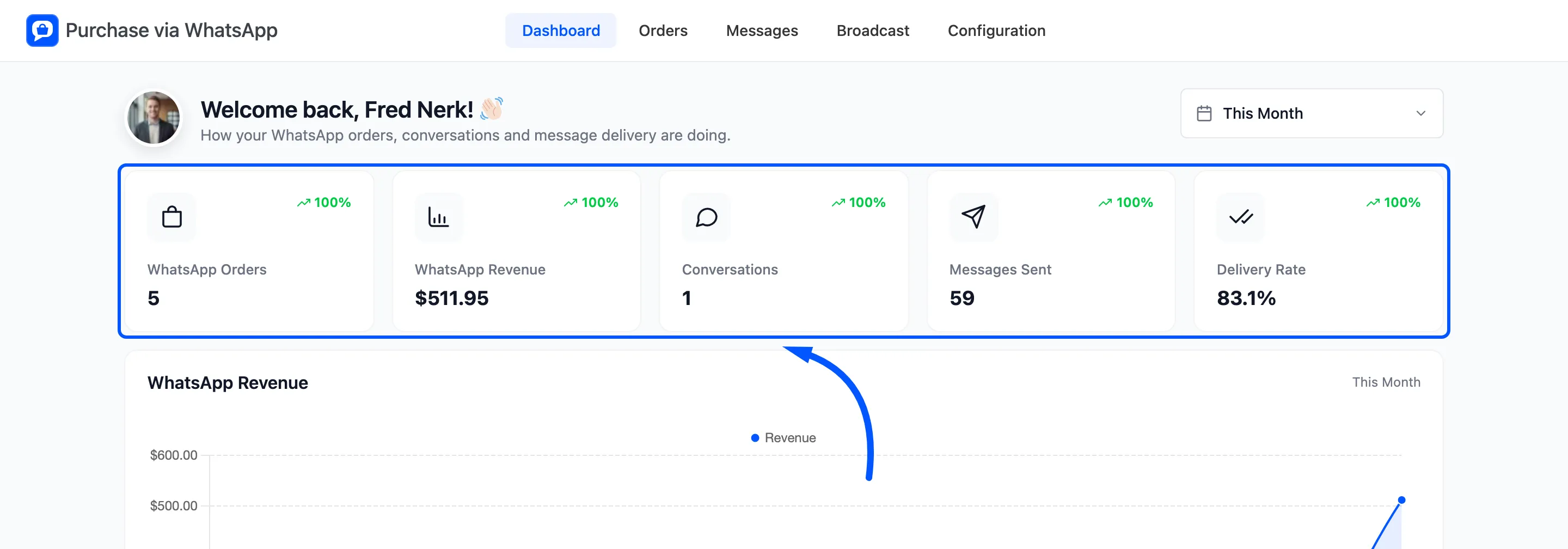Click the trend arrow on Messages Sent card
Viewport: 1568px width, 549px height.
click(x=1105, y=203)
